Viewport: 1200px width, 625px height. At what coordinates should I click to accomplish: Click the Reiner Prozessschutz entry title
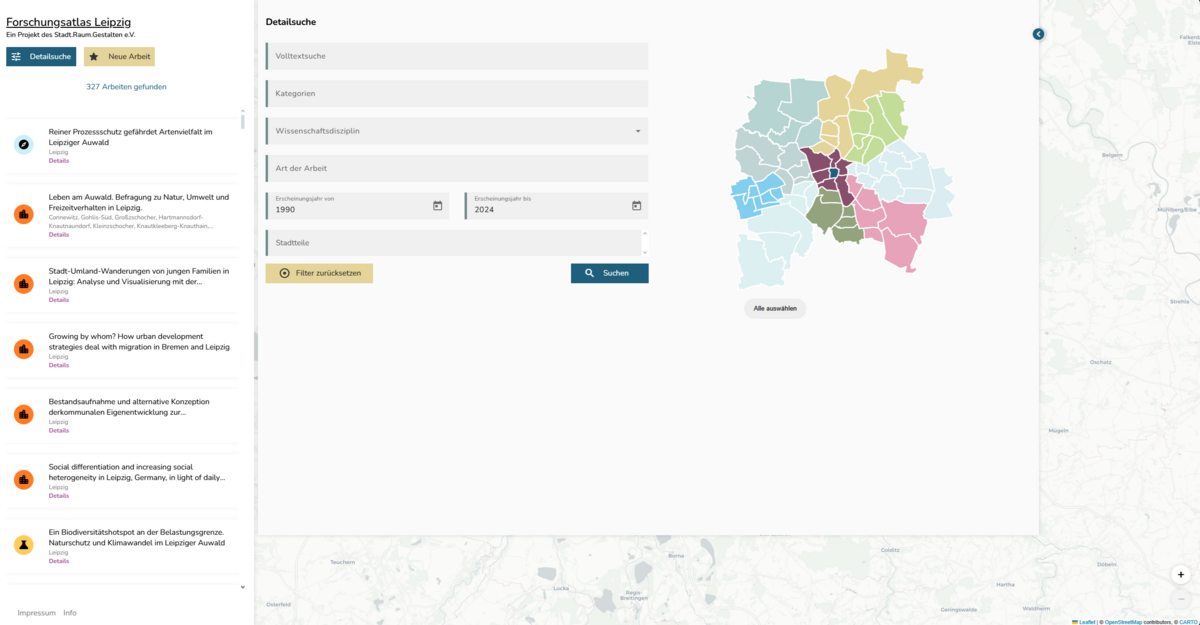click(131, 137)
